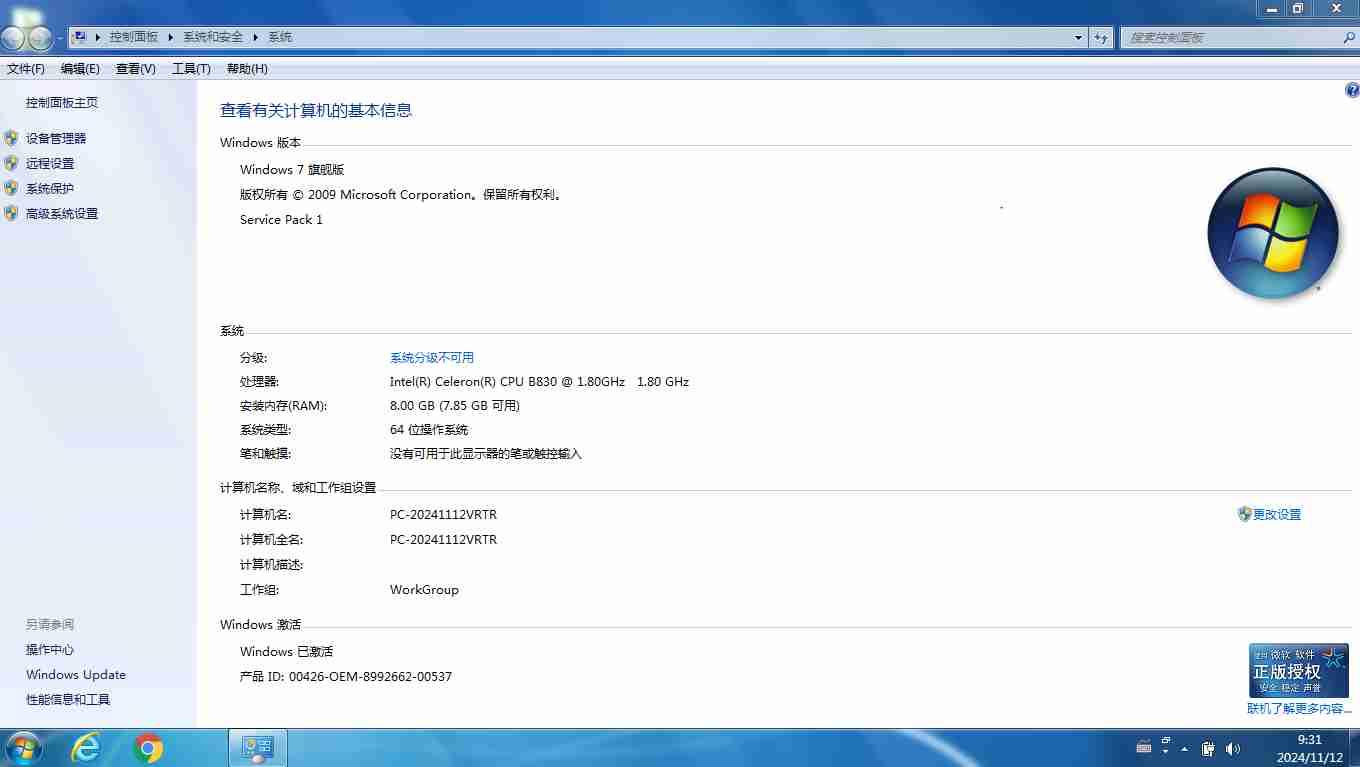Click the refresh icon beside the address bar

click(x=1100, y=36)
